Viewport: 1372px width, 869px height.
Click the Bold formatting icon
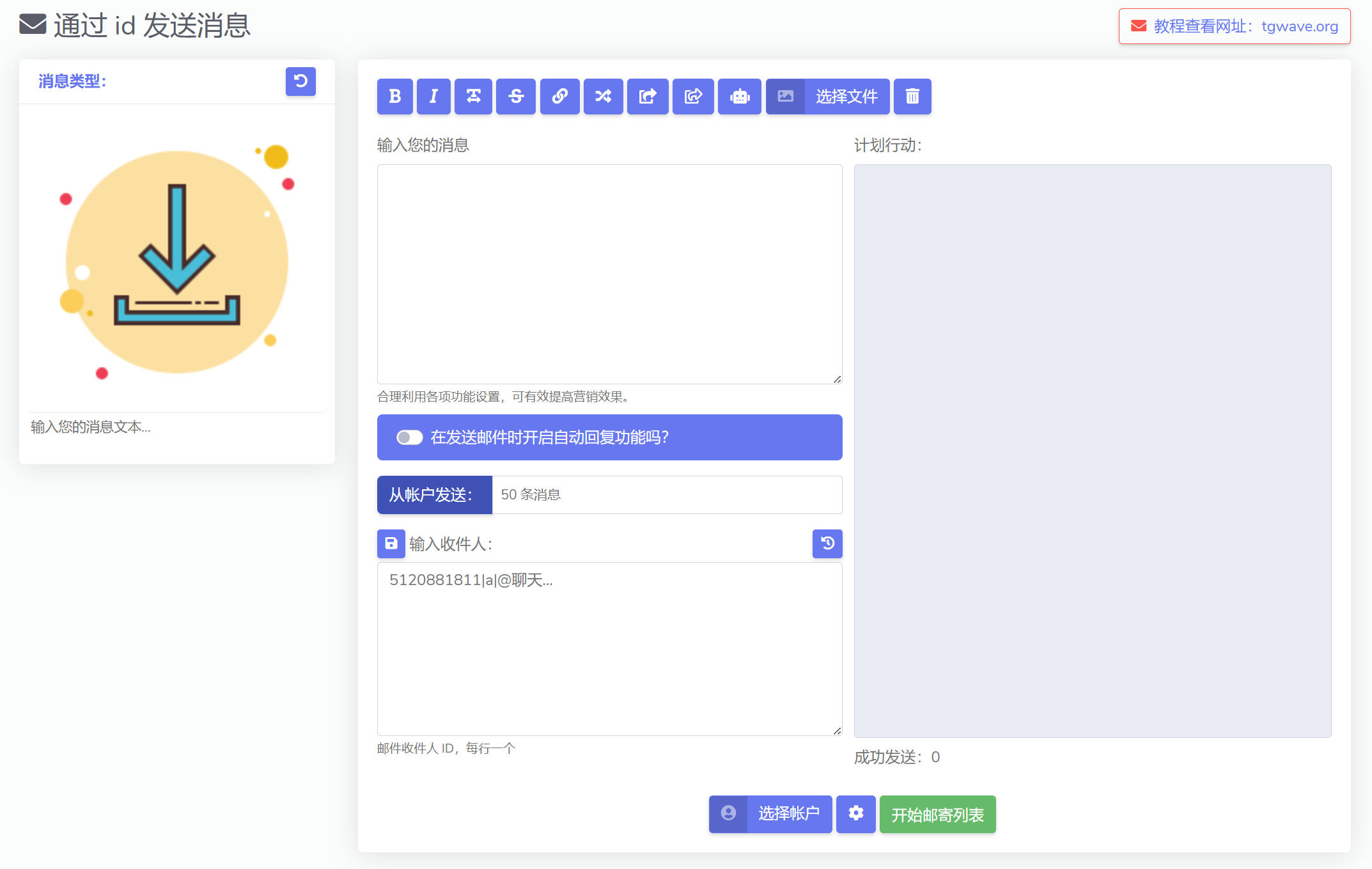click(x=394, y=97)
